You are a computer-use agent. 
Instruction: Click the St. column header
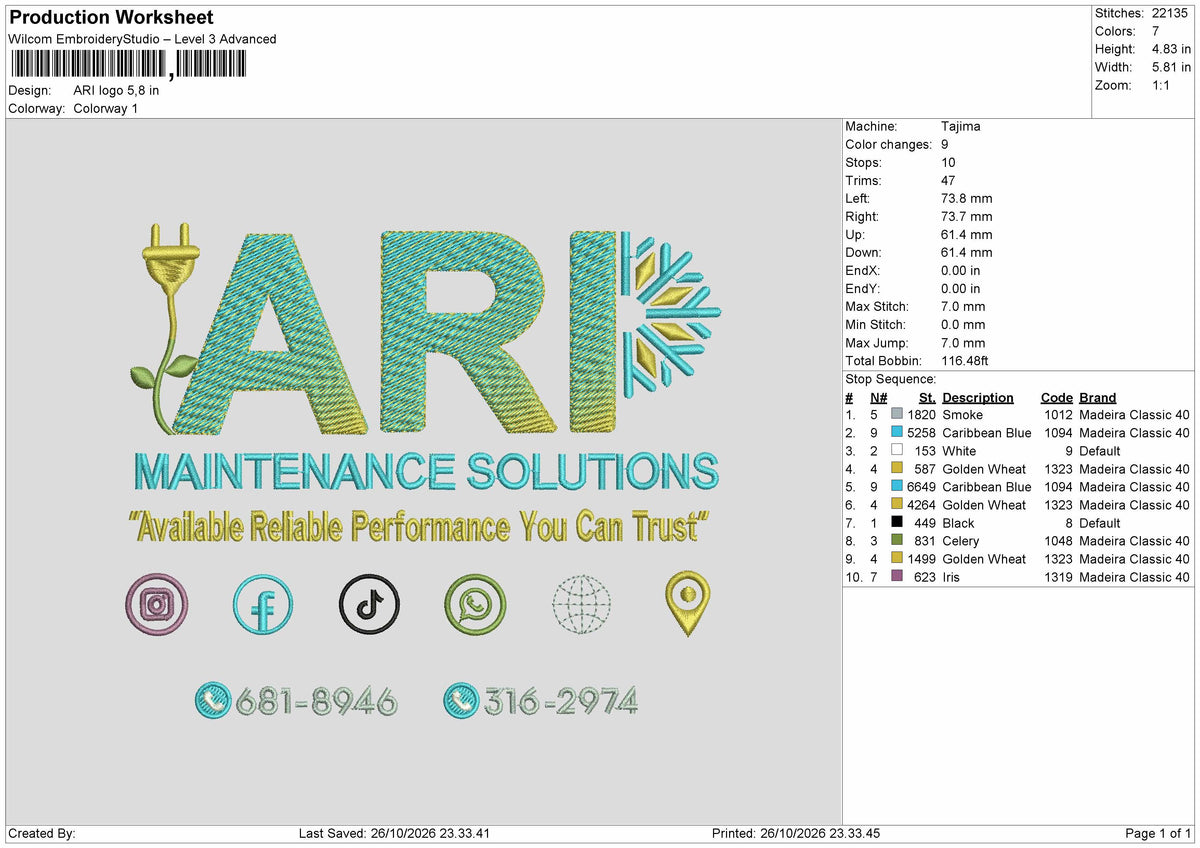pyautogui.click(x=926, y=398)
